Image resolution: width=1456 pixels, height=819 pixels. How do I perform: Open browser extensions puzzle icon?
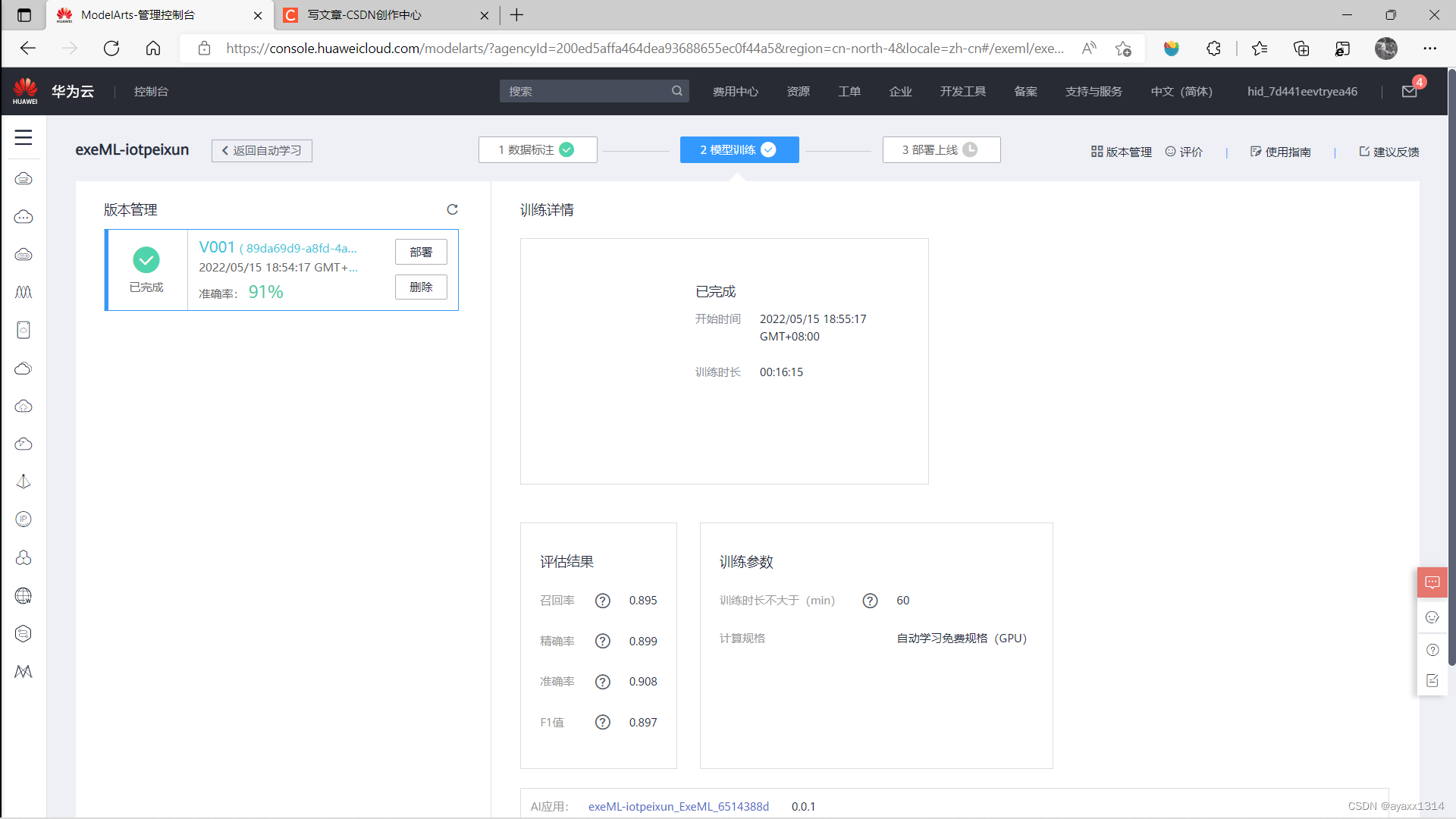point(1213,49)
